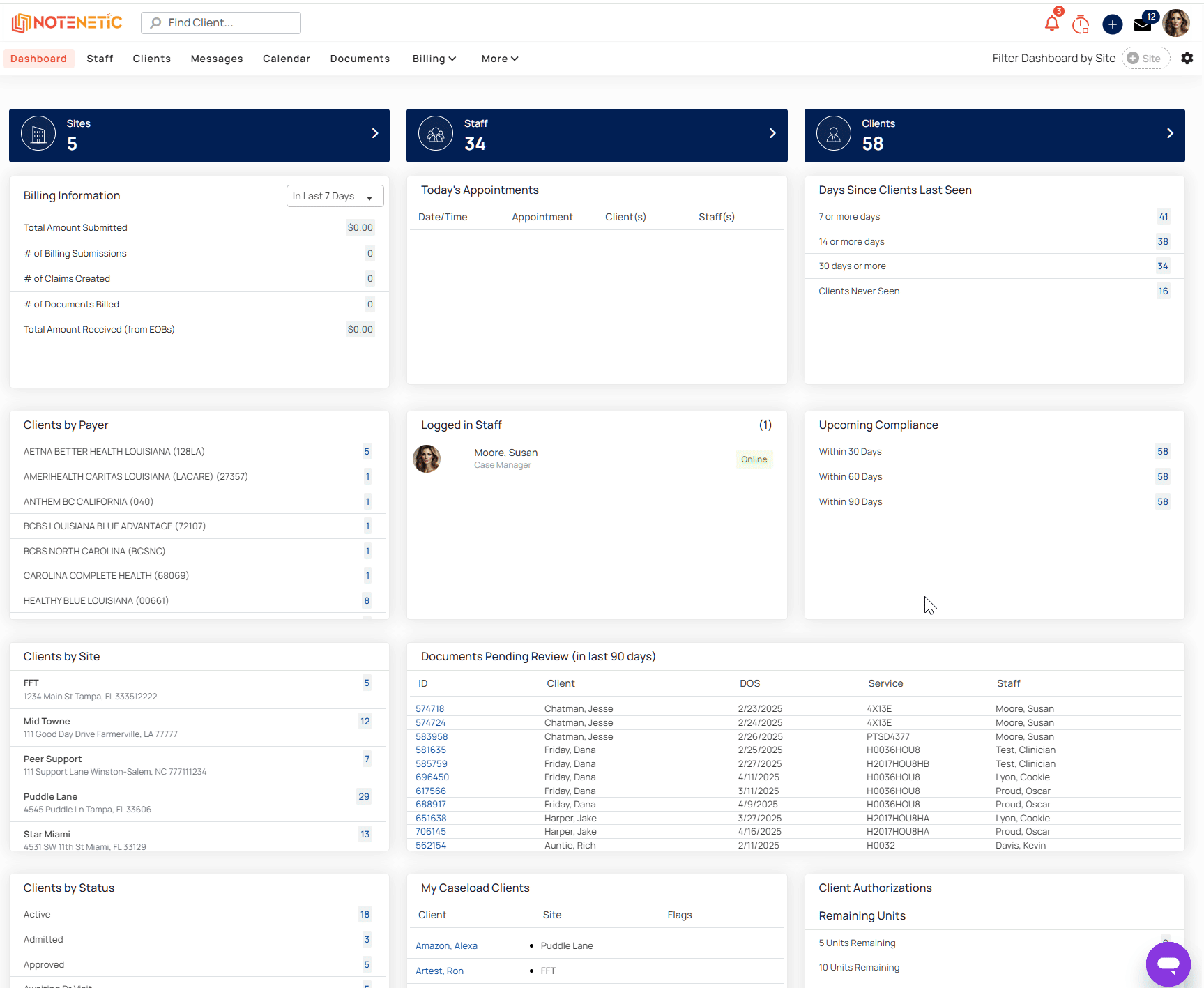Open dashboard settings gear icon
The image size is (1204, 988).
point(1187,59)
